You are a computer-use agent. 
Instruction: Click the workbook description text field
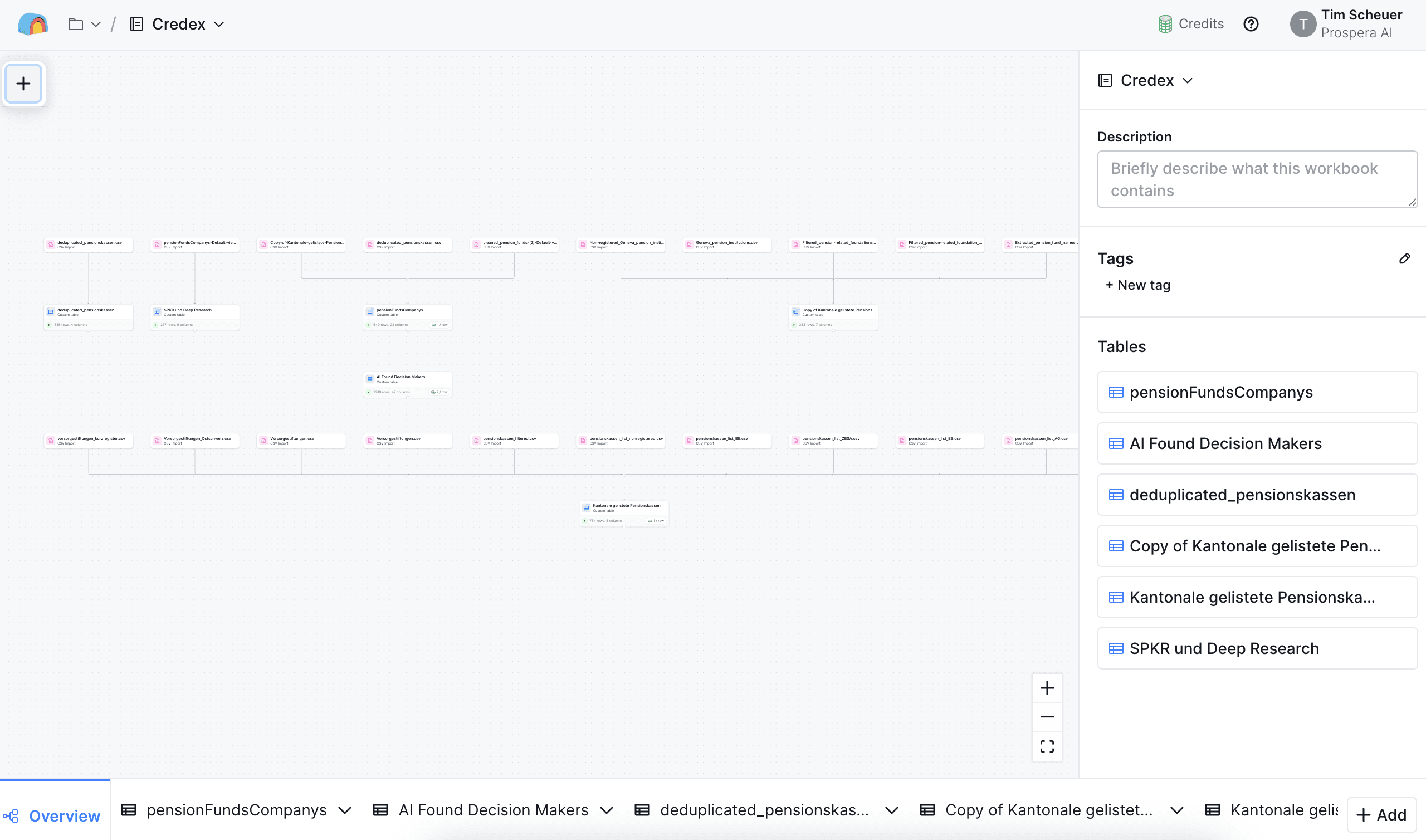click(1256, 179)
